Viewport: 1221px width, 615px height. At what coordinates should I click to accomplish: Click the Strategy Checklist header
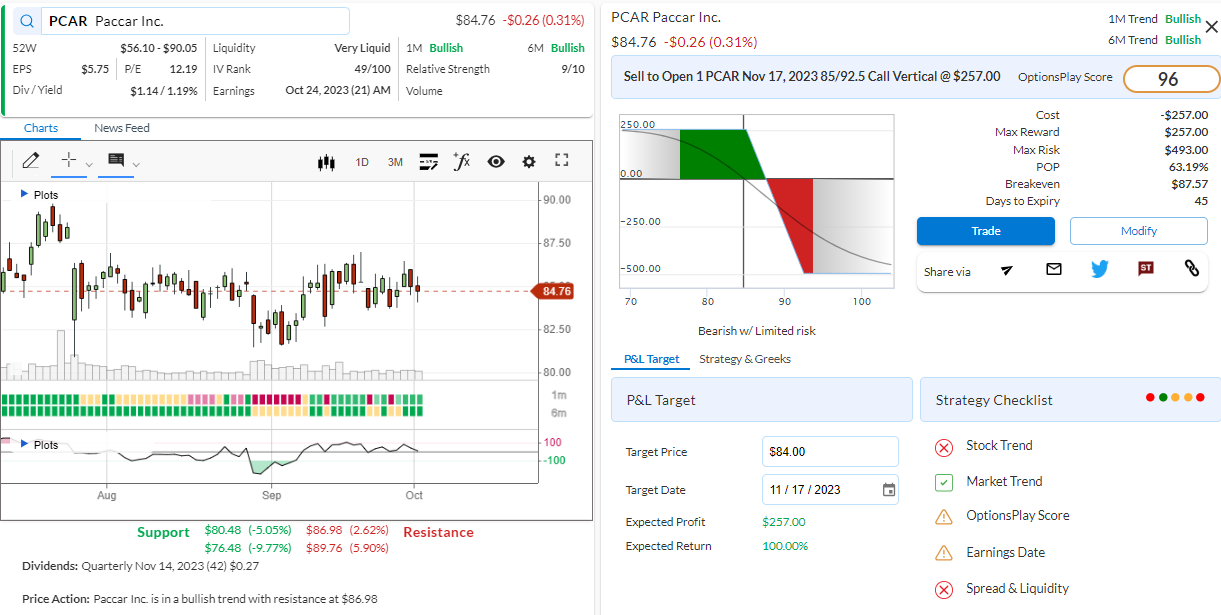pos(1070,400)
